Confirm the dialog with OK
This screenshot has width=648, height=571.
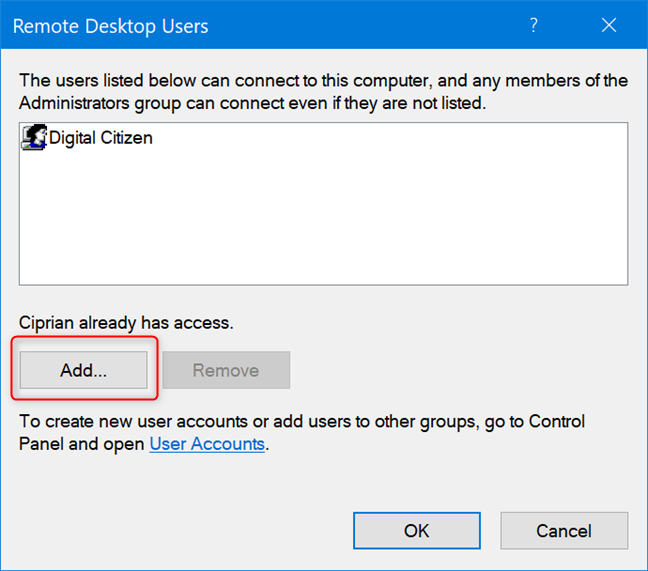(x=417, y=531)
